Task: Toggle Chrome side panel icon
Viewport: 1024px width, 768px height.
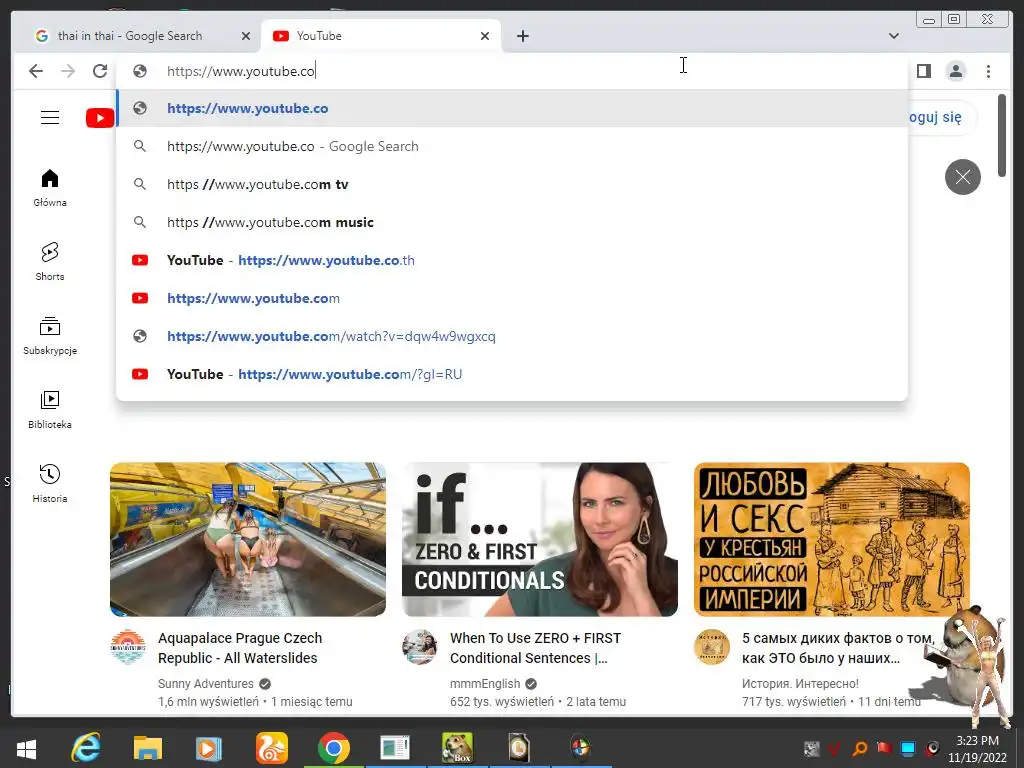Action: (923, 71)
